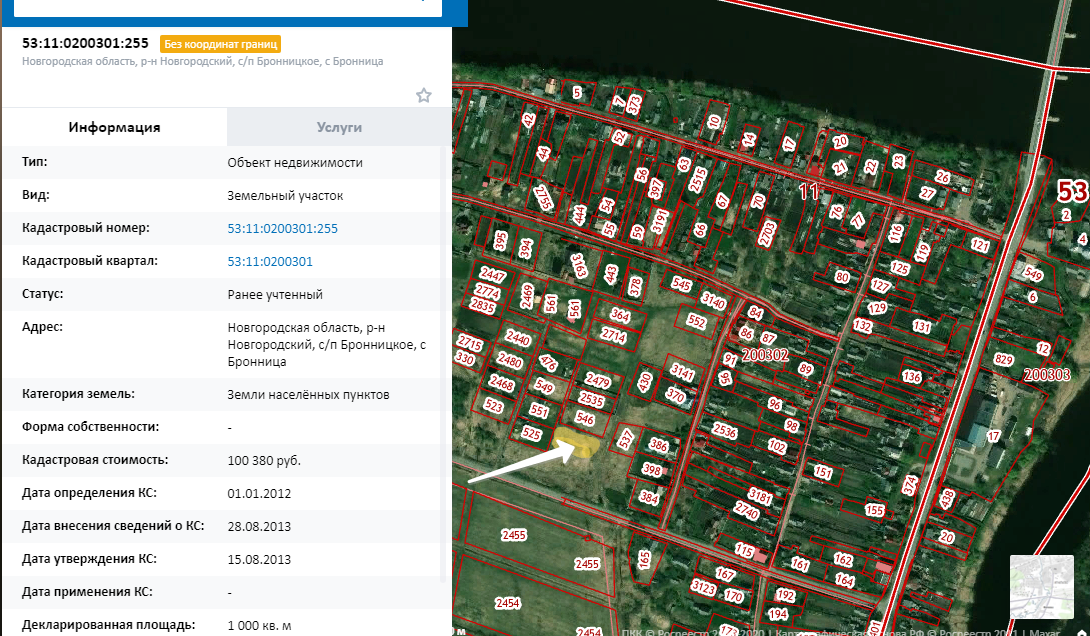1090x636 pixels.
Task: Select parcel 2740 on the map
Action: click(746, 511)
